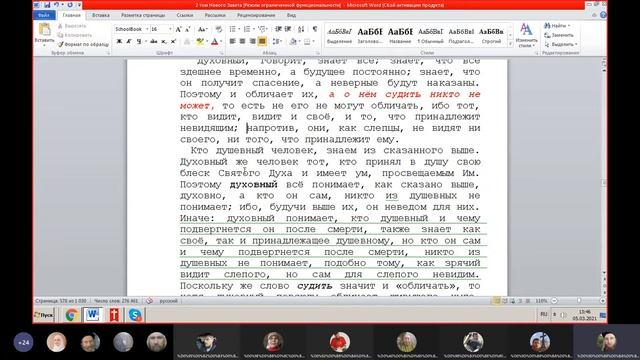Switch to the Разметка страницы tab
640x360 pixels.
click(143, 15)
